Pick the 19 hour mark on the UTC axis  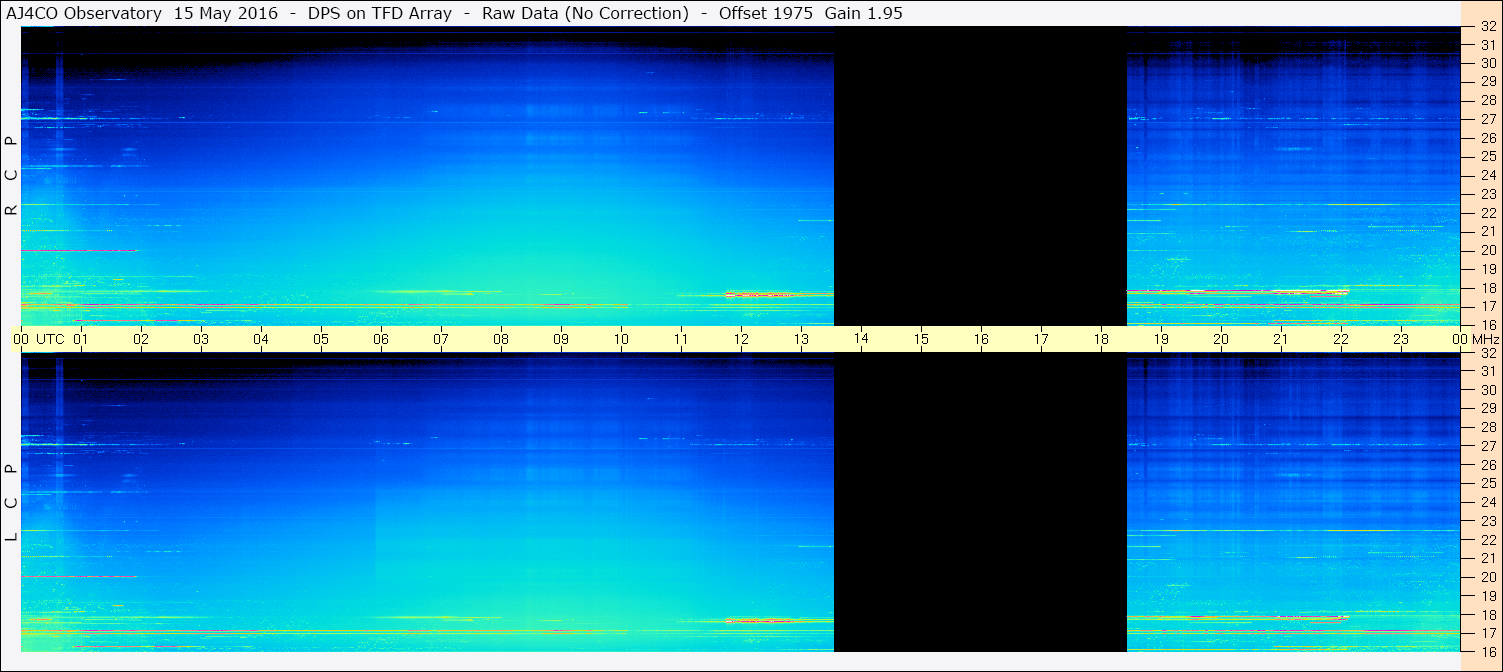(1161, 339)
